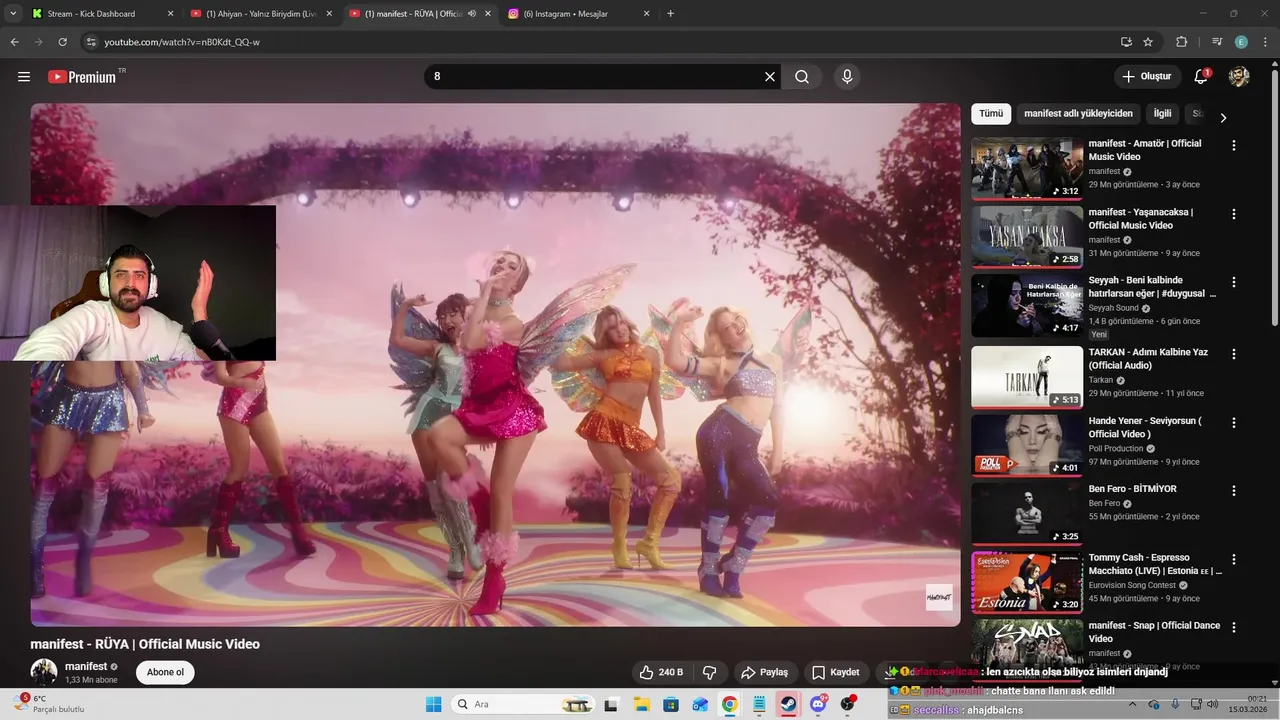Open File Explorer from the taskbar
The width and height of the screenshot is (1280, 720).
(x=641, y=704)
